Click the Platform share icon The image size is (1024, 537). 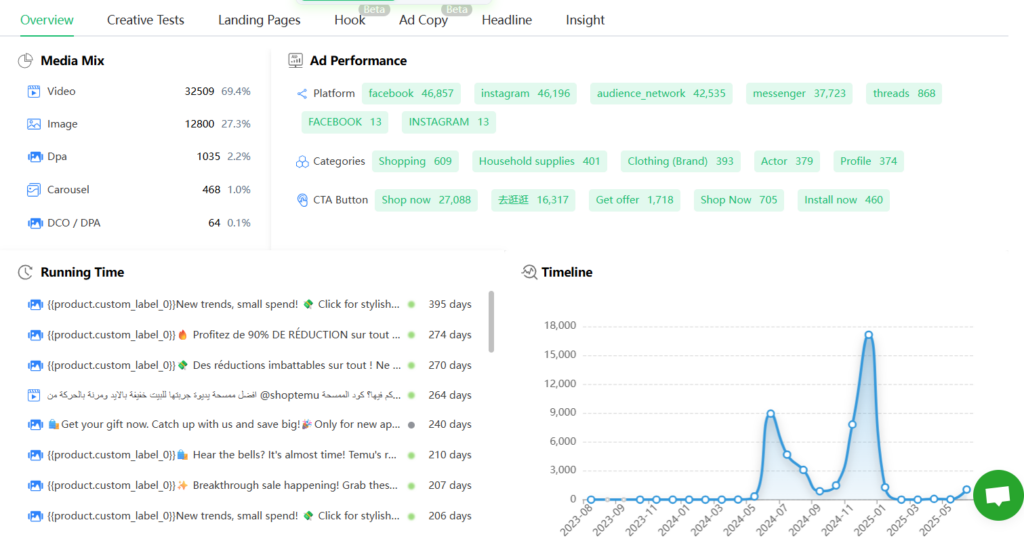(302, 94)
